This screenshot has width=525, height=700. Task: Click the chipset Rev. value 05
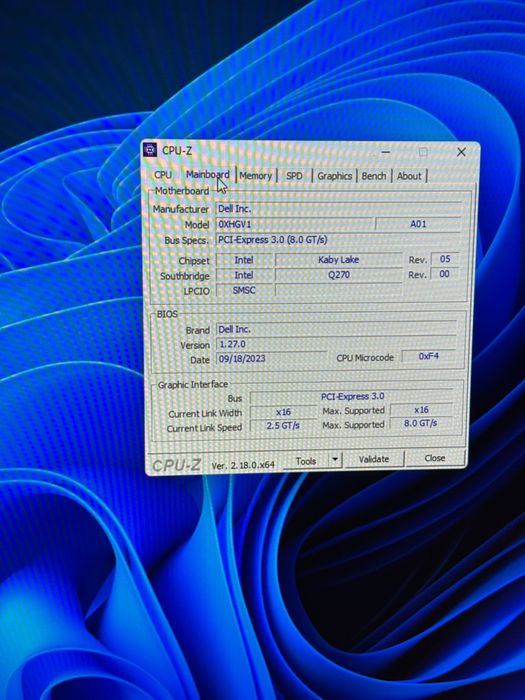445,259
